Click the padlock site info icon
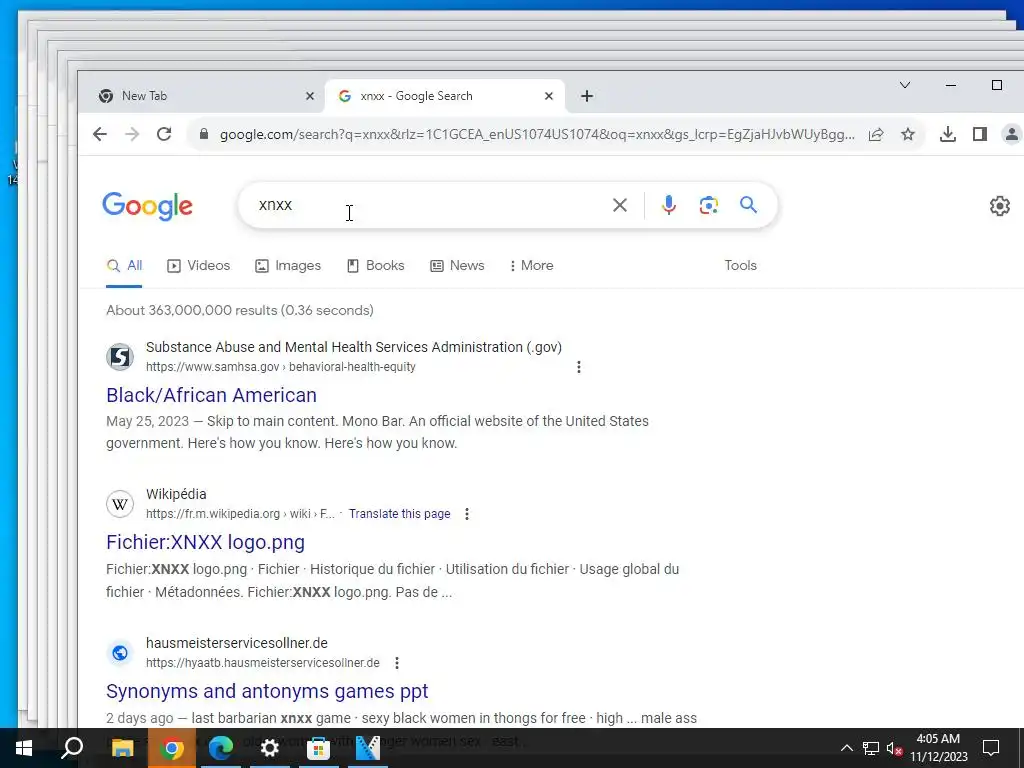Screen dimensions: 1024x768 pos(204,134)
